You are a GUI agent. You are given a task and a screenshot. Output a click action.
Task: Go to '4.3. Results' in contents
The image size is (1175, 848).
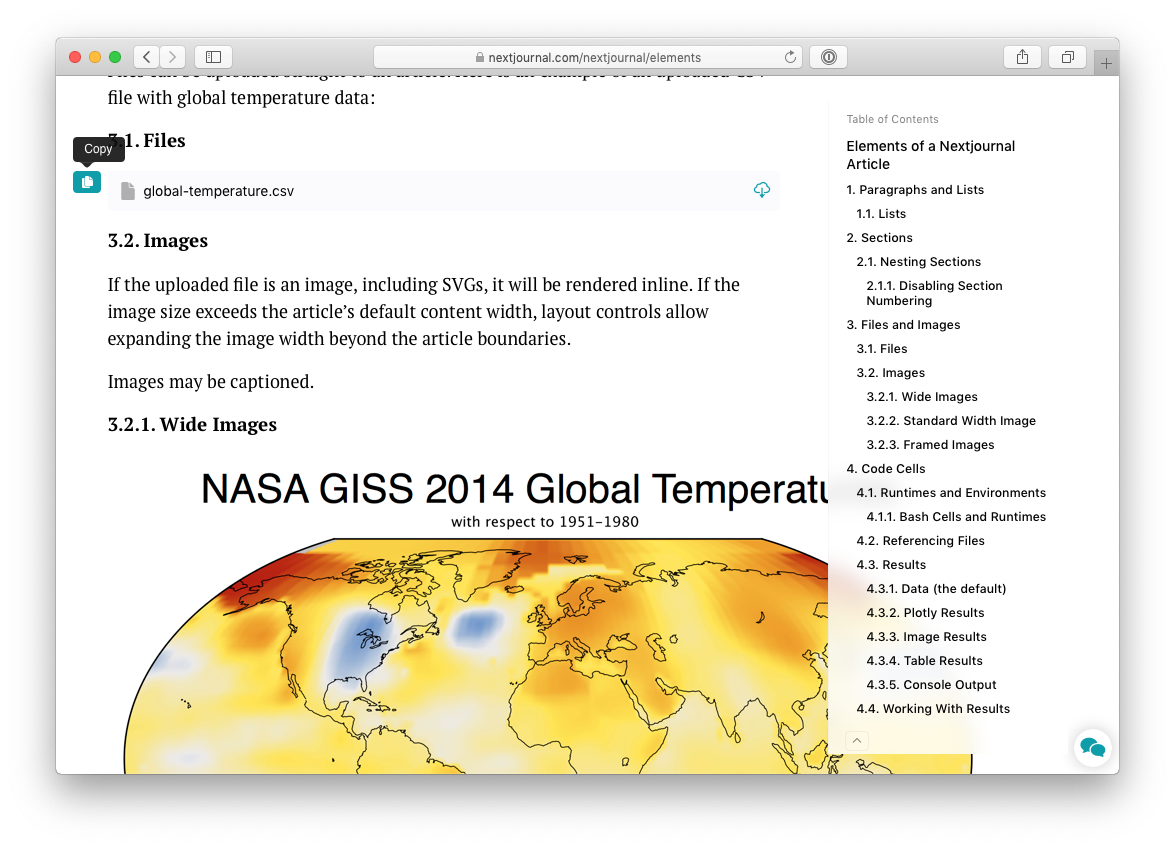[x=891, y=564]
